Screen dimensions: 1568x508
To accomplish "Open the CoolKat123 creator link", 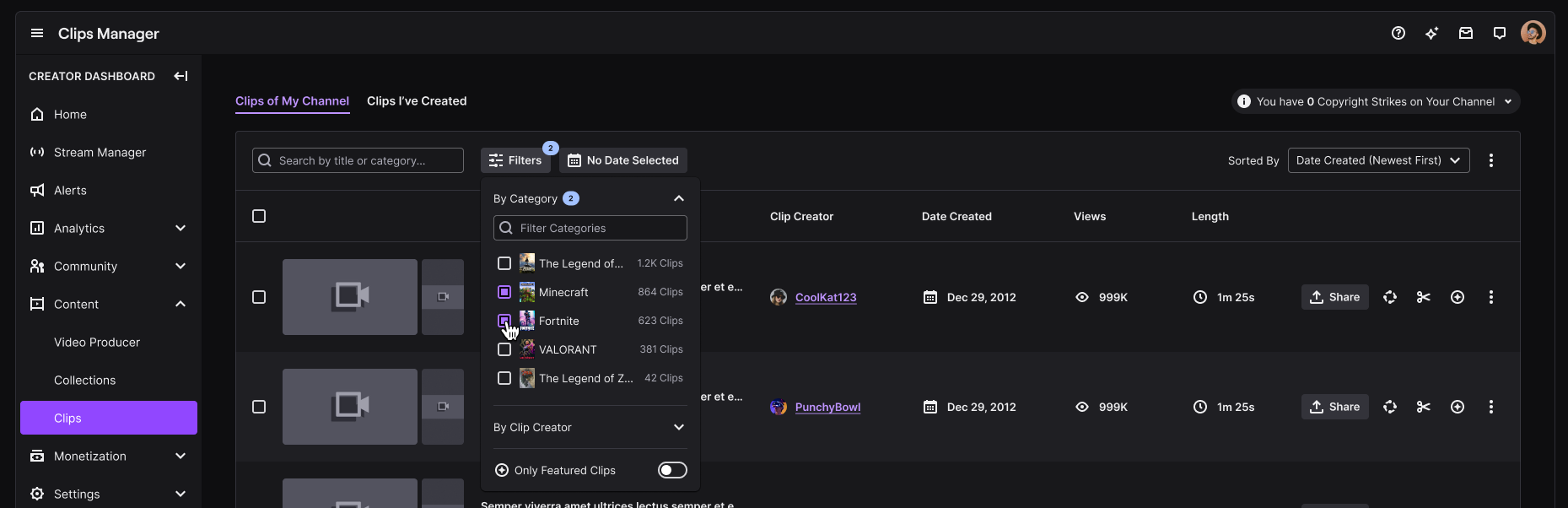I will [825, 298].
